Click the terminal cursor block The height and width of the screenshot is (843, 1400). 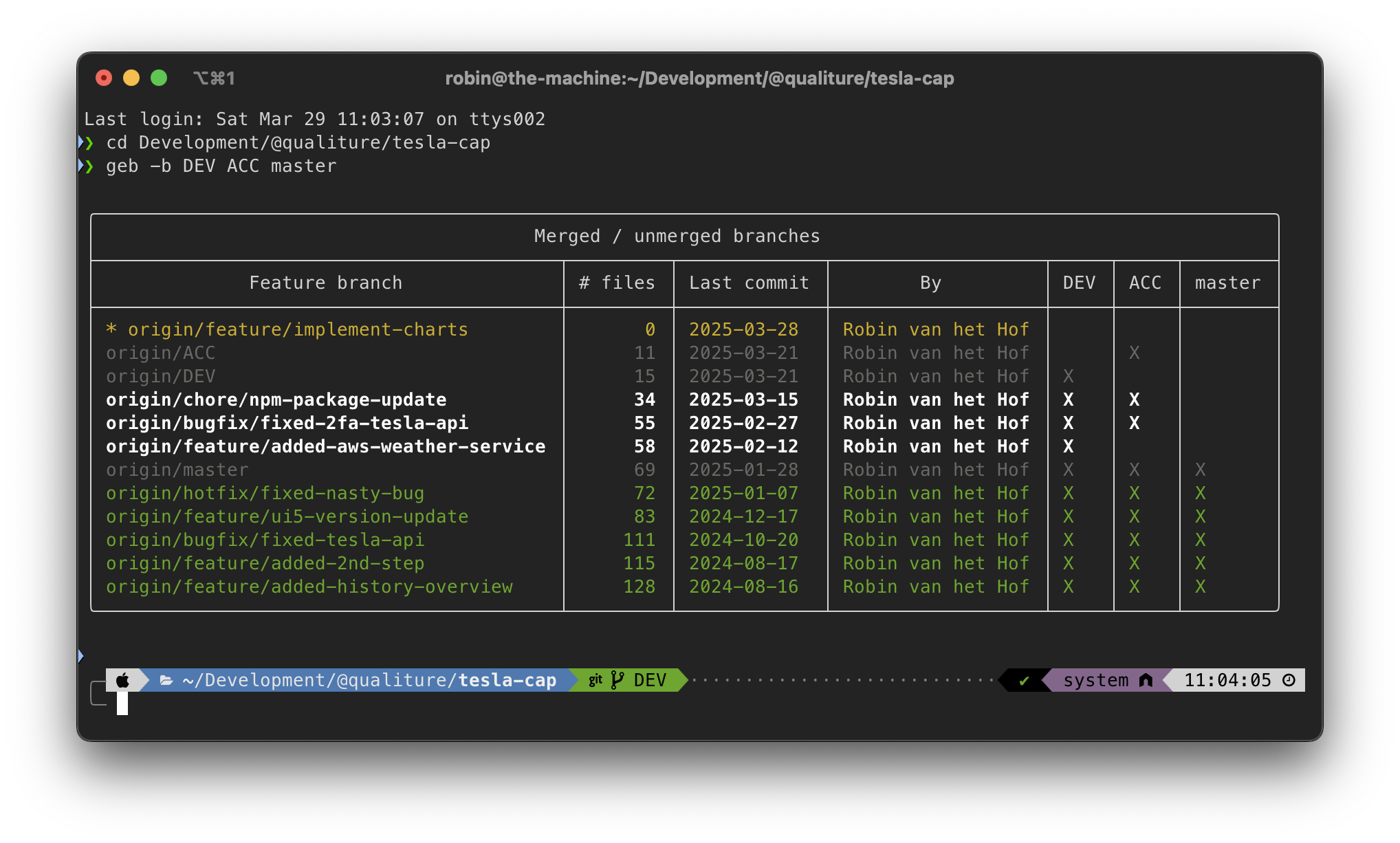click(x=122, y=703)
